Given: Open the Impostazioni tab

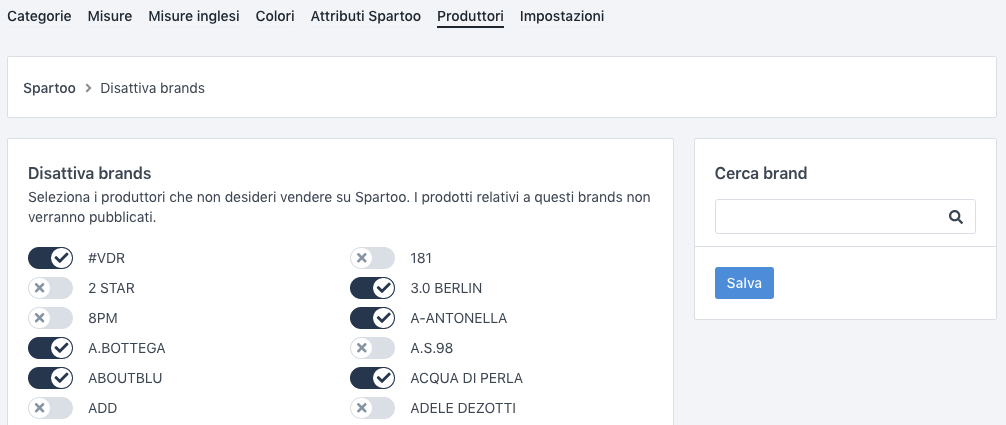Looking at the screenshot, I should pos(562,17).
